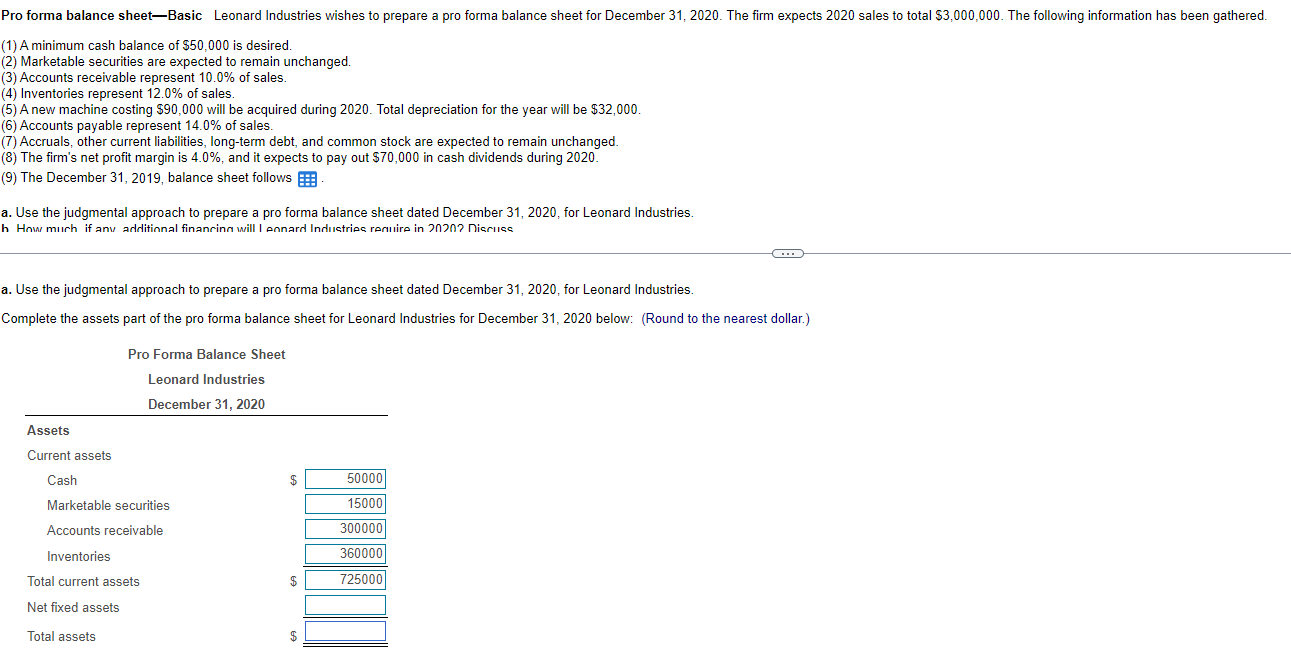Click the 'Assets' section heading

tap(48, 431)
